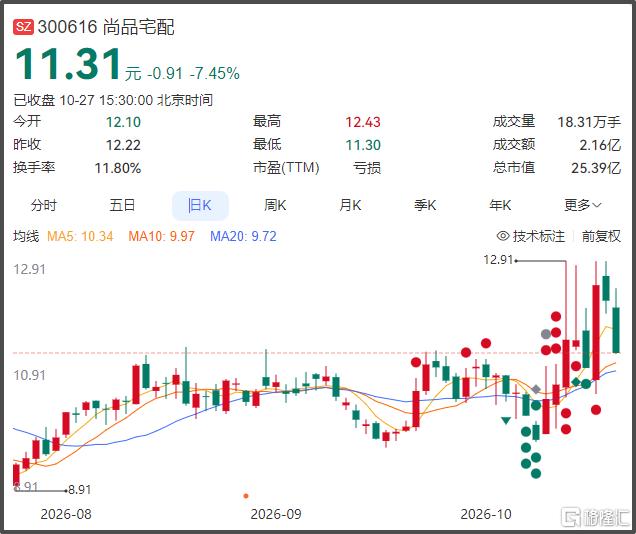Switch to 周K tab
636x534 pixels.
tap(275, 205)
